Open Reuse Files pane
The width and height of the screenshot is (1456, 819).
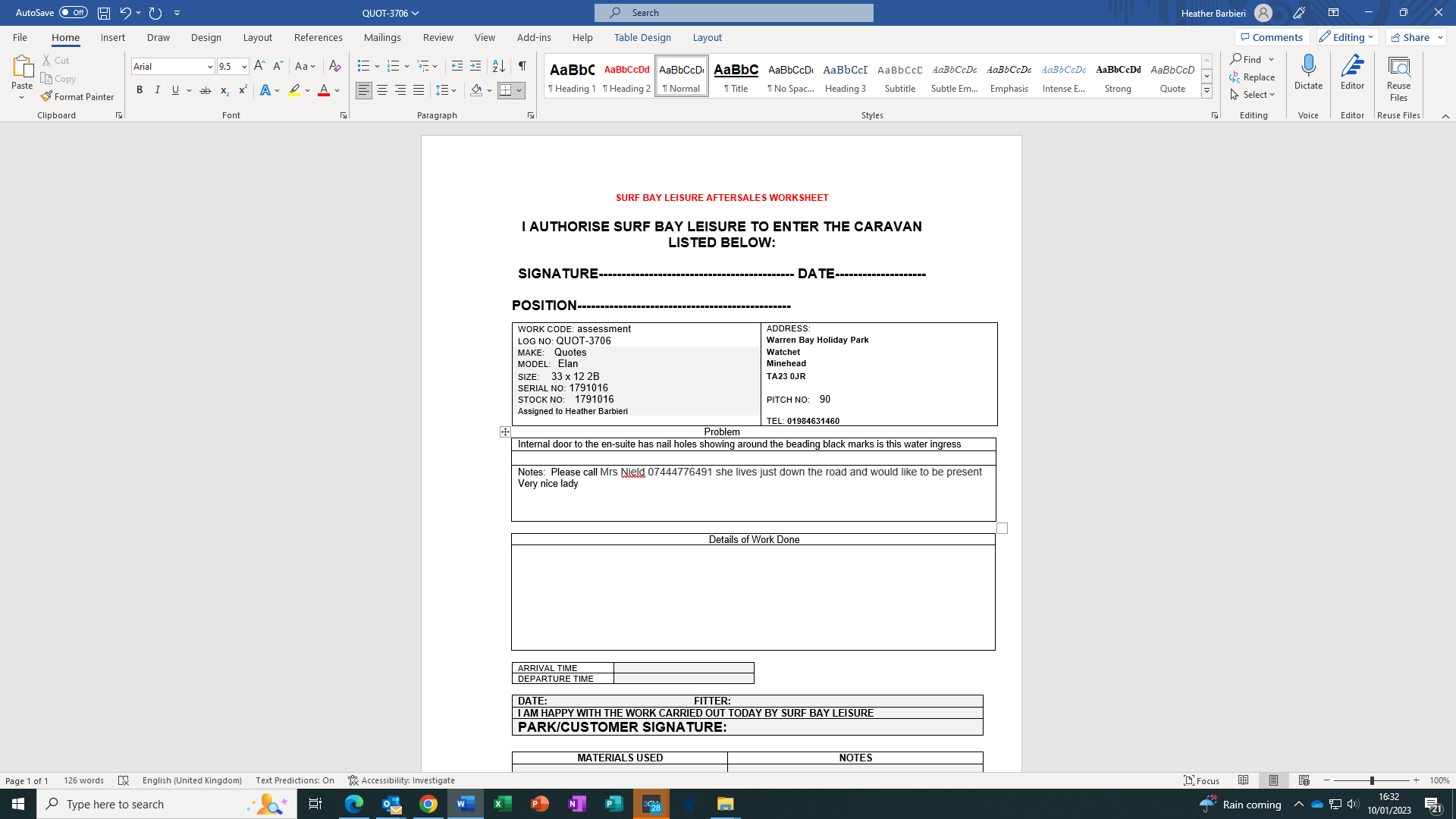[x=1398, y=78]
